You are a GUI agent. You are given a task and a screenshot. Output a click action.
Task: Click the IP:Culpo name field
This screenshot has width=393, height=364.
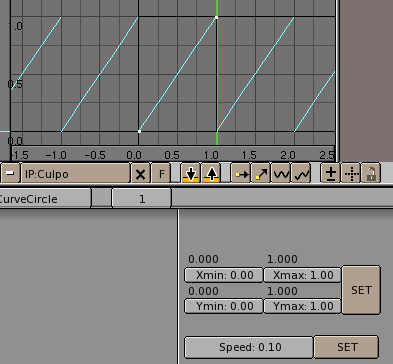tap(76, 174)
